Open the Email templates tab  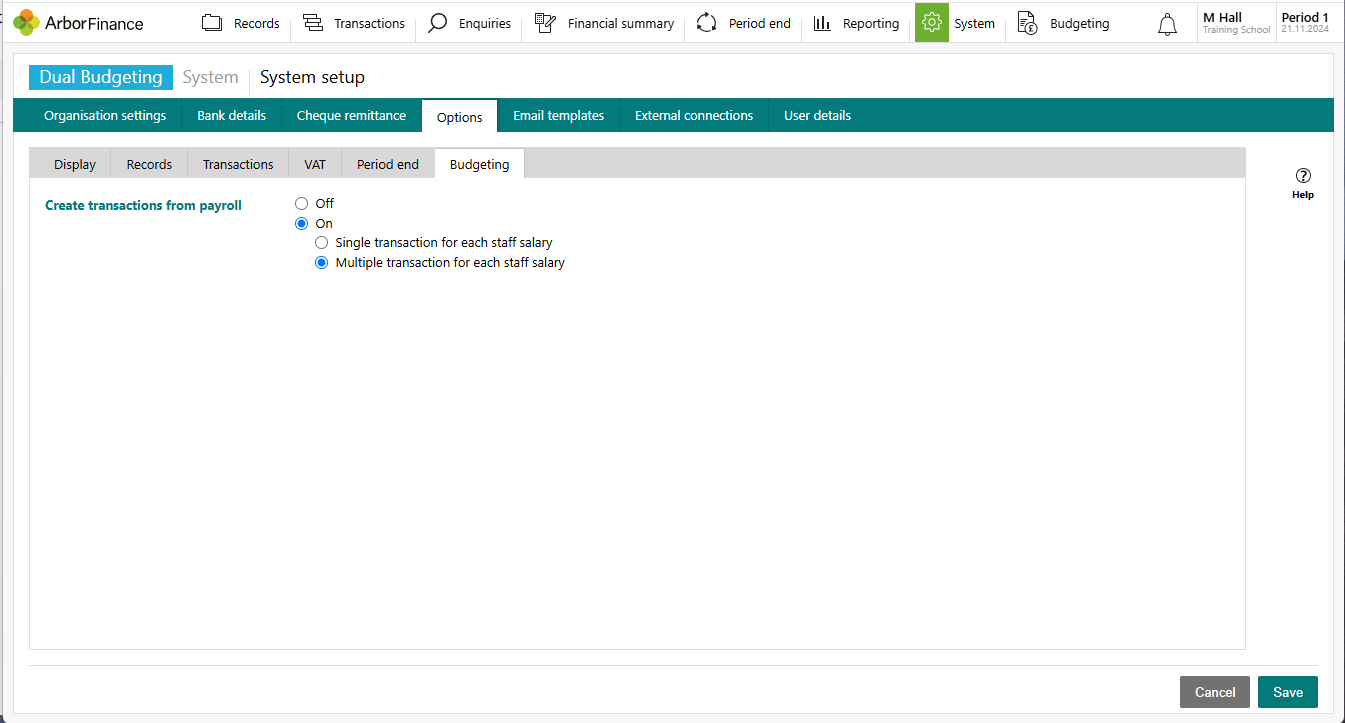pos(558,115)
